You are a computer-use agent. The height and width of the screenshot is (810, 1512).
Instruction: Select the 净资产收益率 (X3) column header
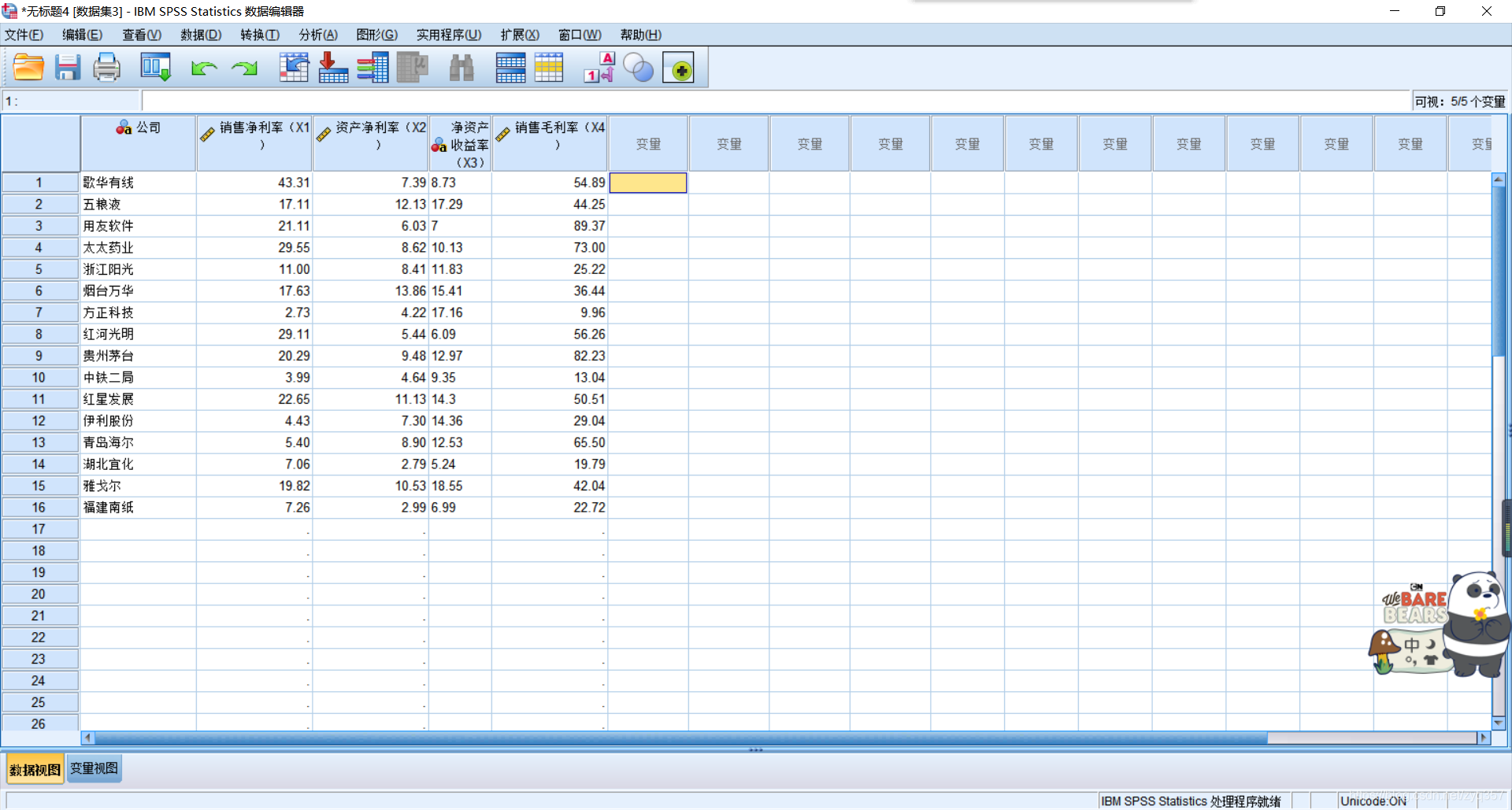click(x=461, y=143)
